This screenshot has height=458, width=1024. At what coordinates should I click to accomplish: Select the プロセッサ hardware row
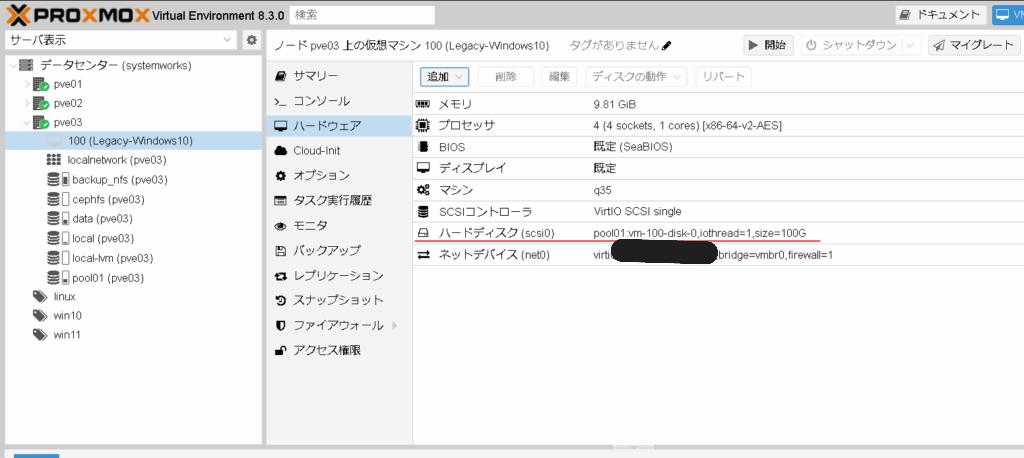coord(718,125)
